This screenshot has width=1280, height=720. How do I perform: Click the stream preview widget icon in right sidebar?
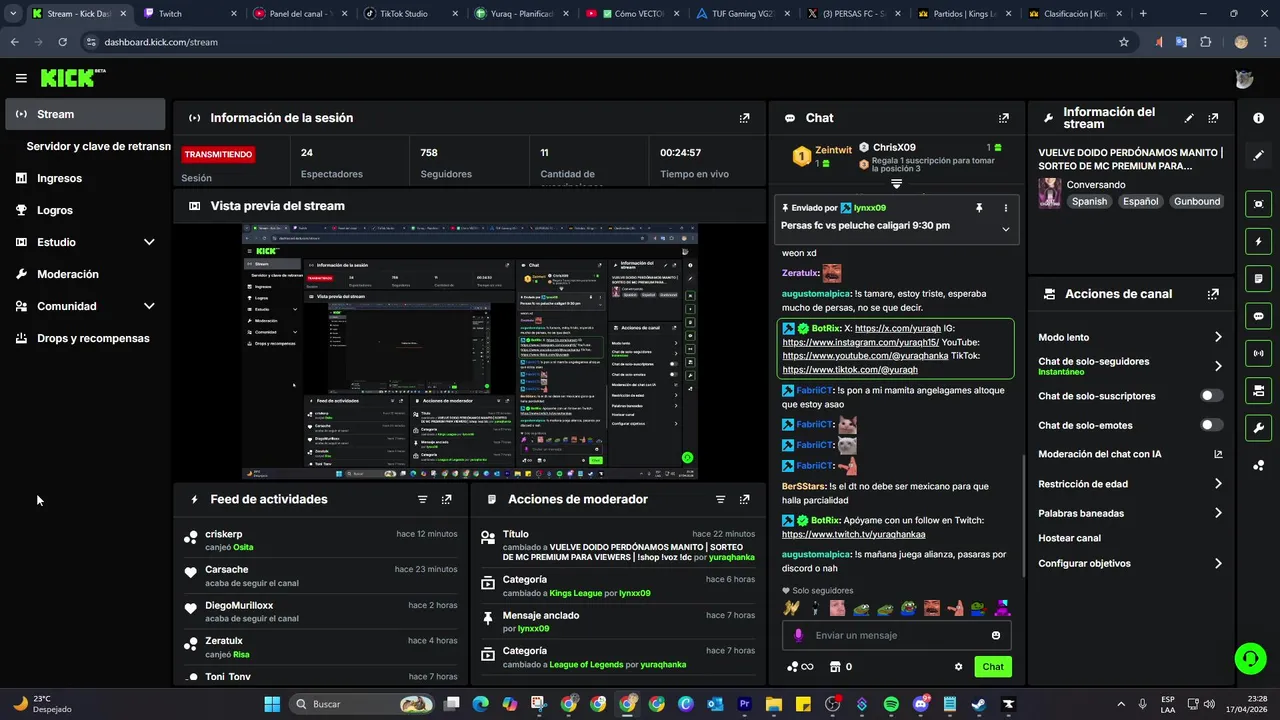point(1258,204)
